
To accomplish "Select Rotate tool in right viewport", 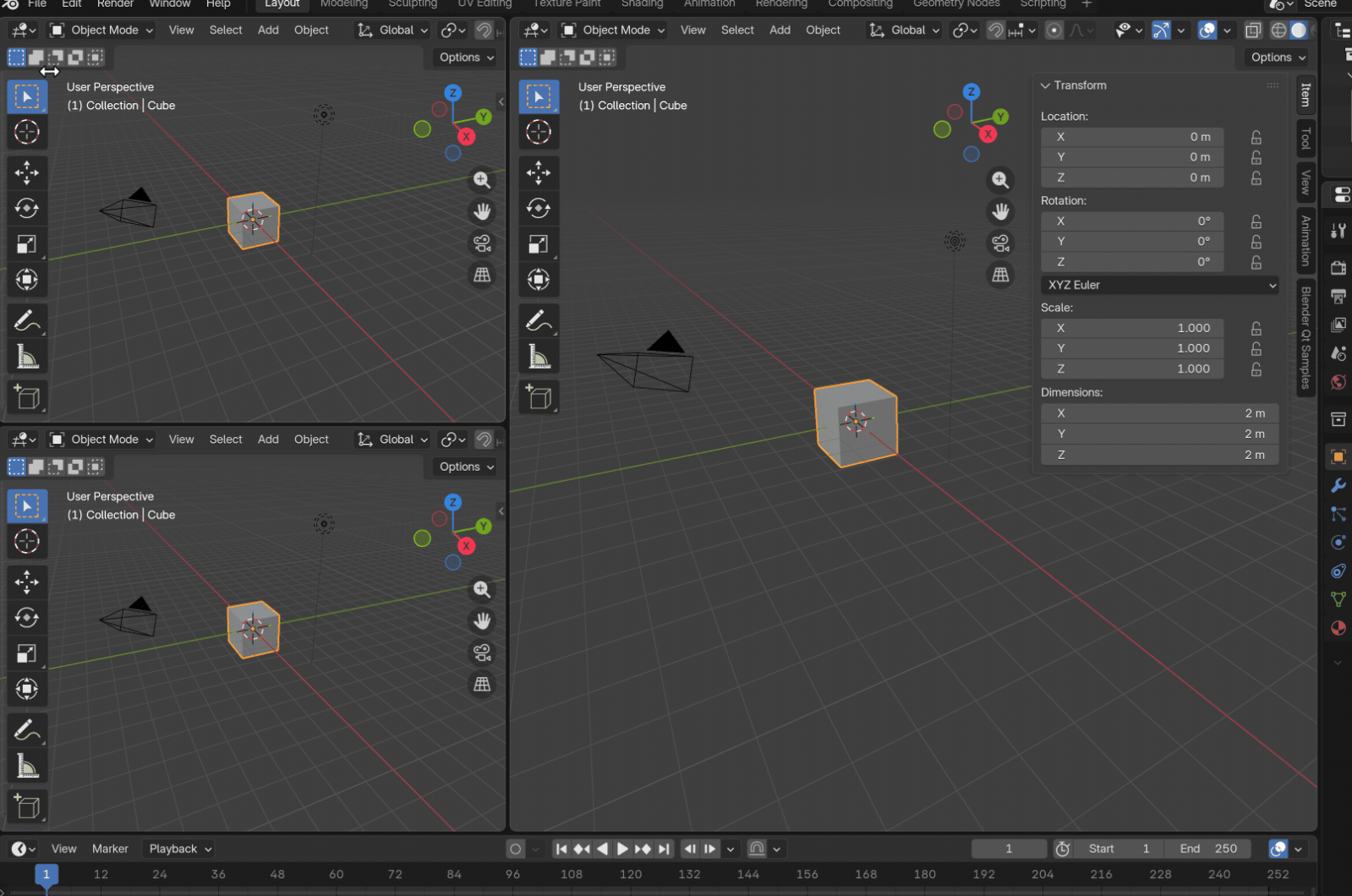I will (x=539, y=208).
